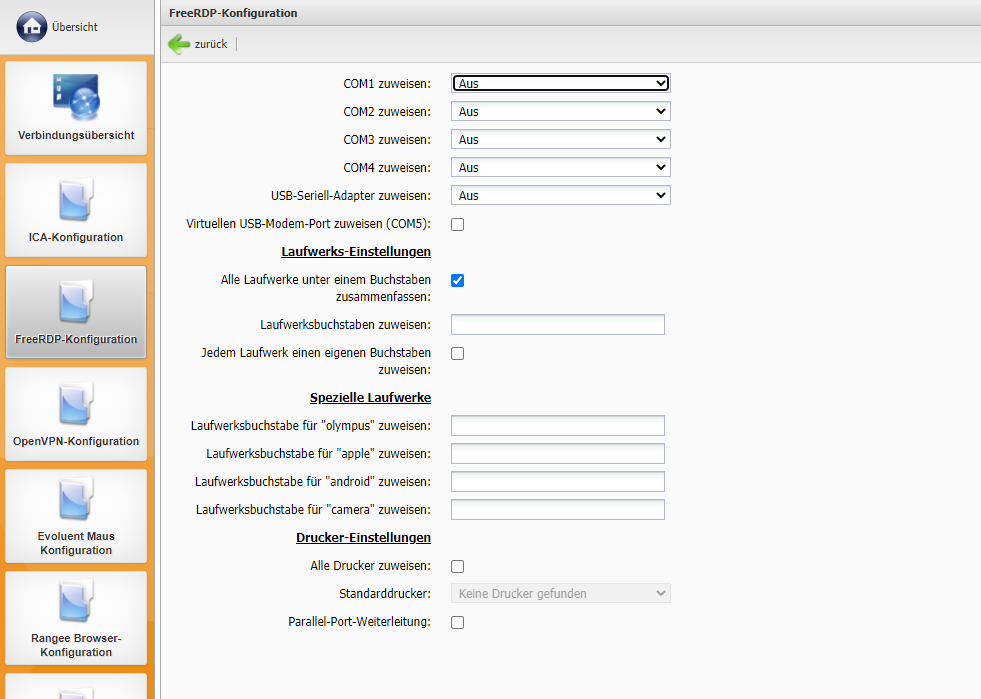981x699 pixels.
Task: Select FreeRDP-Konfiguration folder icon in sidebar
Action: [x=76, y=302]
